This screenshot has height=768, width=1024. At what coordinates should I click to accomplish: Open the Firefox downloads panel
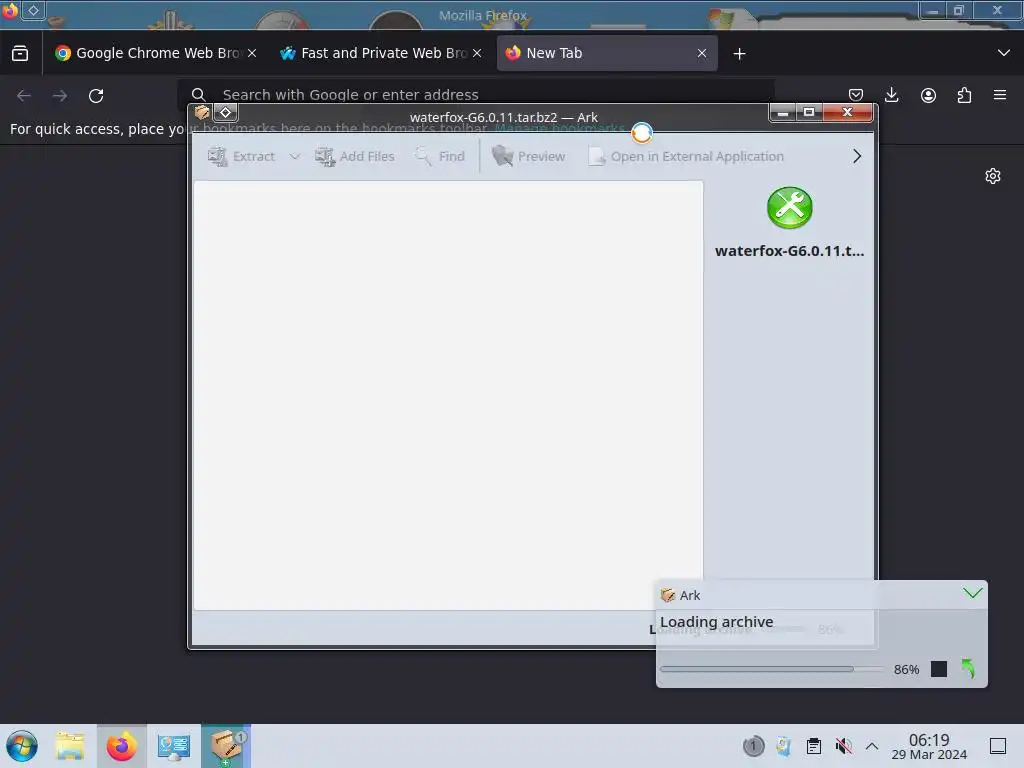[x=891, y=95]
